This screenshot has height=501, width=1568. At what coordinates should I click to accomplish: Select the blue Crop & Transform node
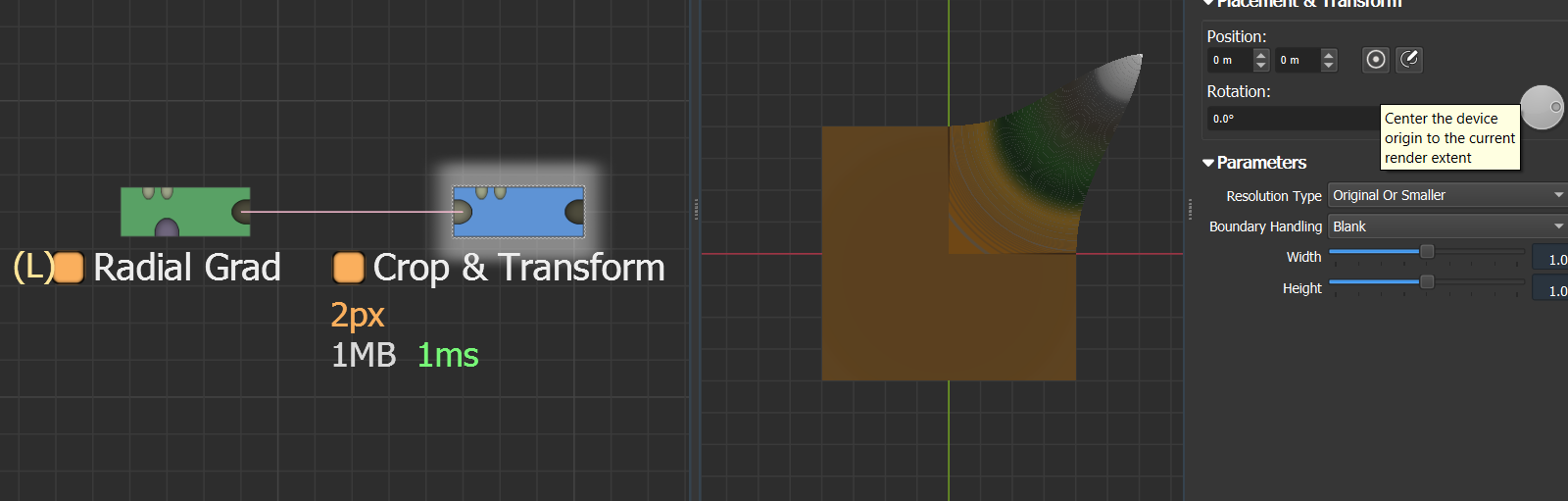pos(519,211)
